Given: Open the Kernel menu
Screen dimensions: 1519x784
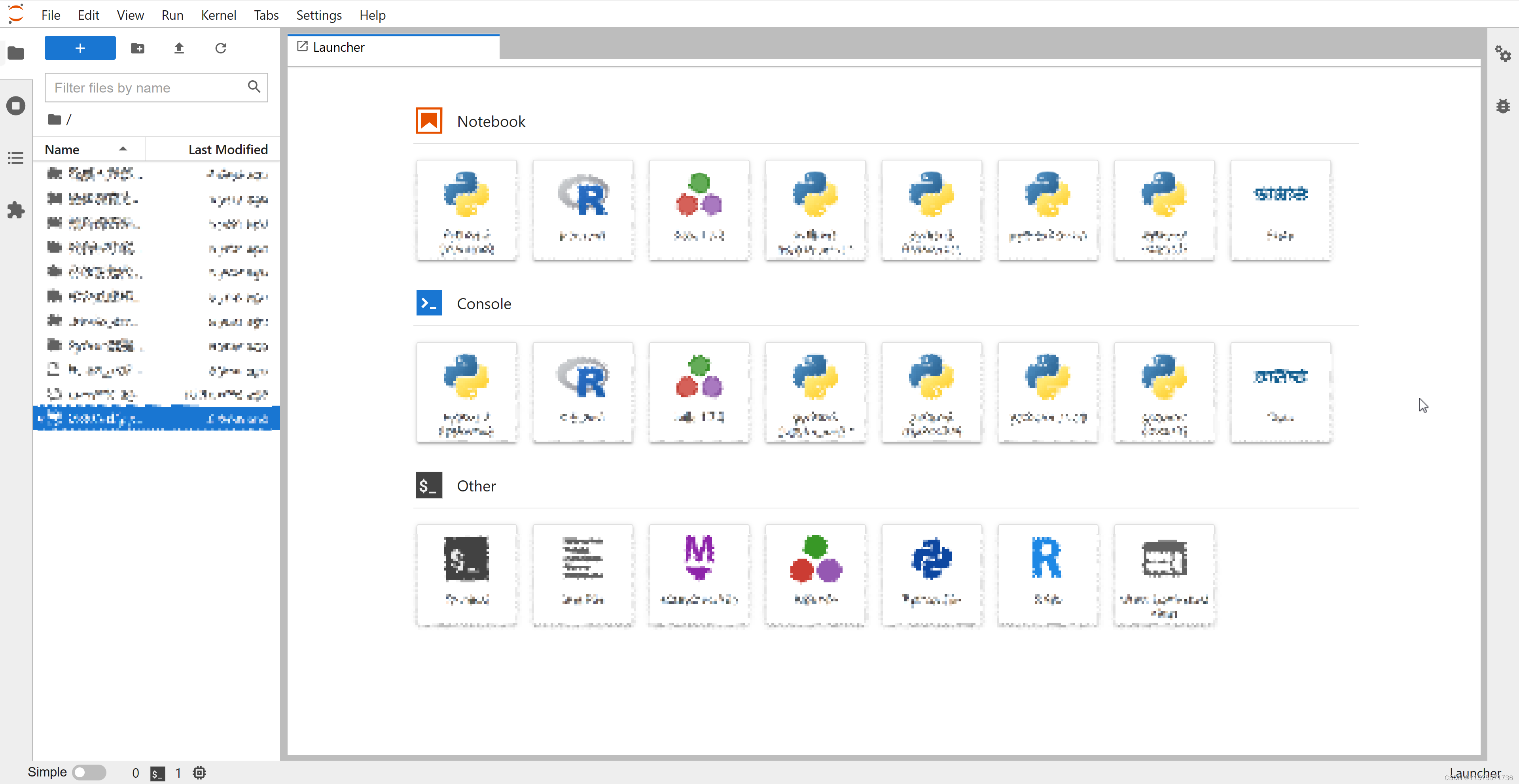Looking at the screenshot, I should pyautogui.click(x=218, y=15).
